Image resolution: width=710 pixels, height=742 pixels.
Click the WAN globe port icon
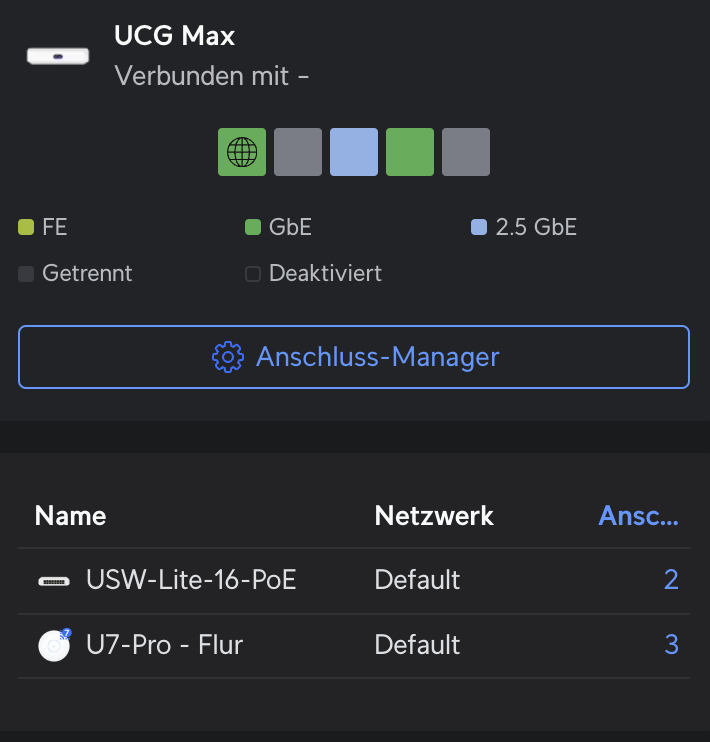pos(242,152)
